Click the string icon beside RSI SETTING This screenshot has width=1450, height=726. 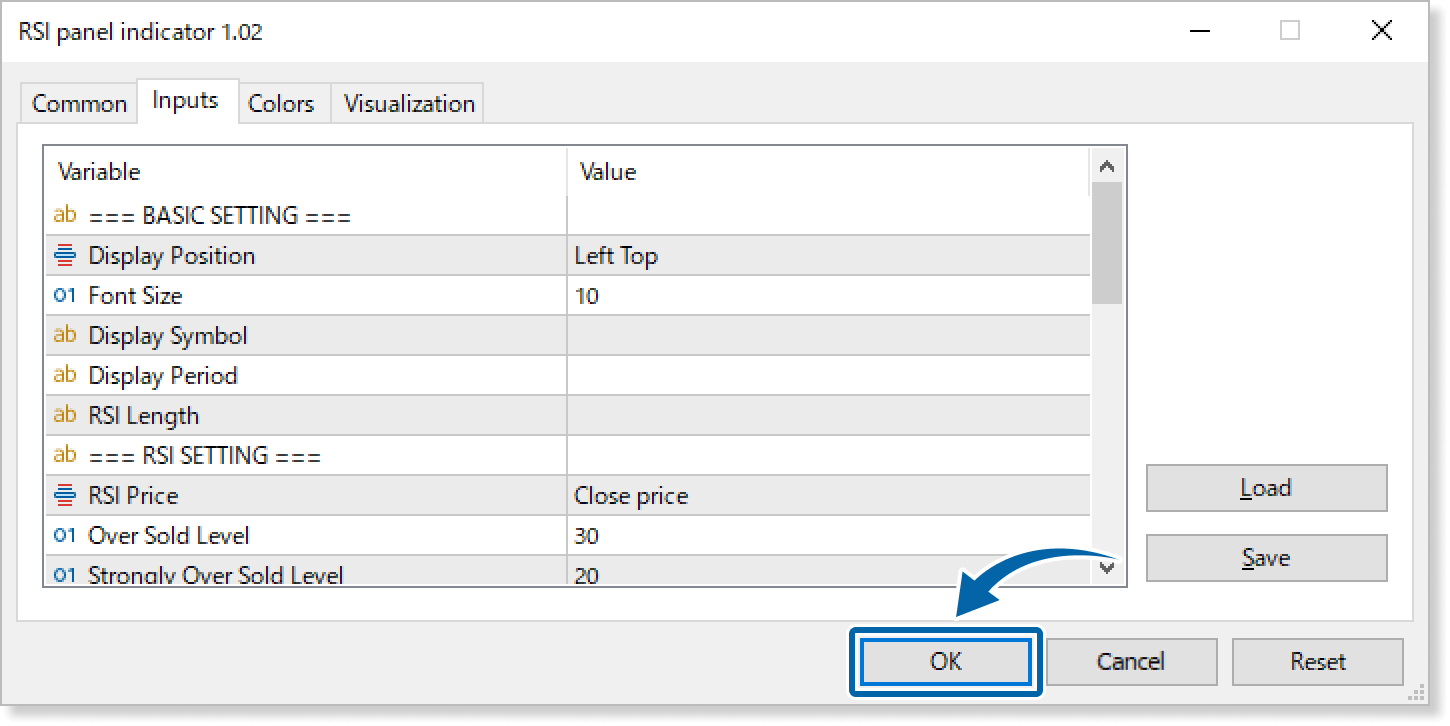65,455
